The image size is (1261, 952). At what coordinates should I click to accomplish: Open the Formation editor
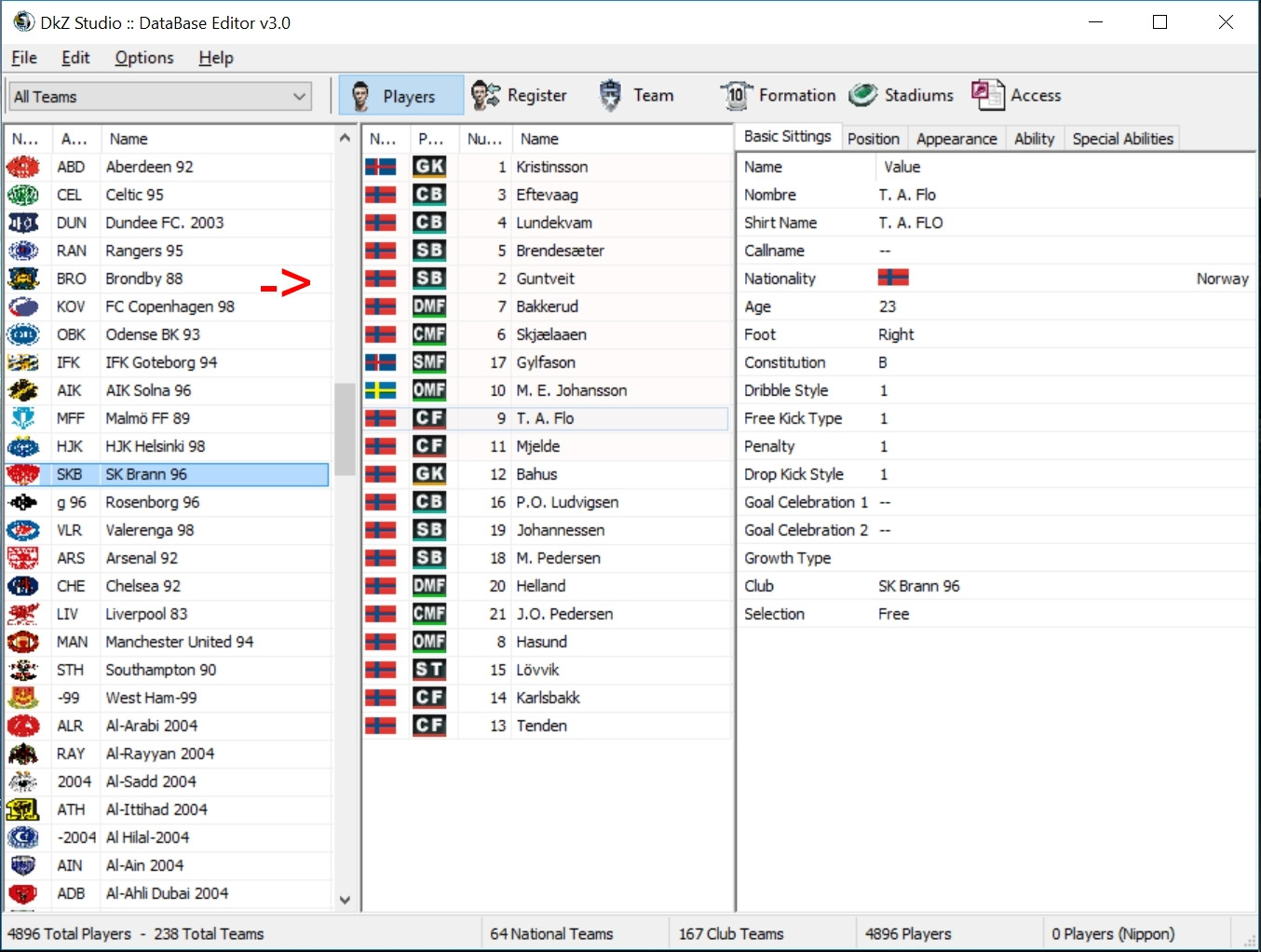(x=778, y=95)
